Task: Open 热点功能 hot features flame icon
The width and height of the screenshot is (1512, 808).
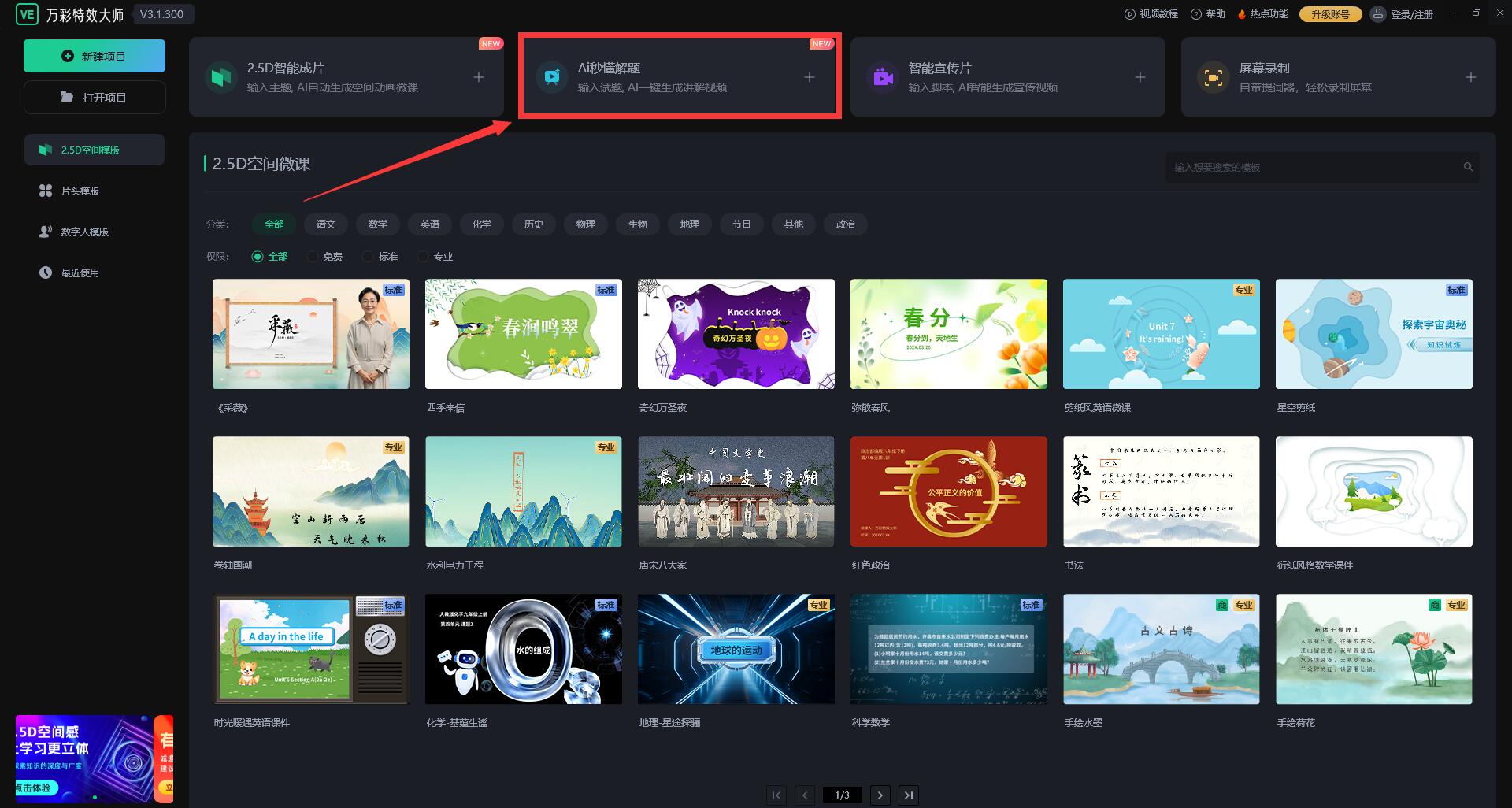Action: pyautogui.click(x=1242, y=14)
